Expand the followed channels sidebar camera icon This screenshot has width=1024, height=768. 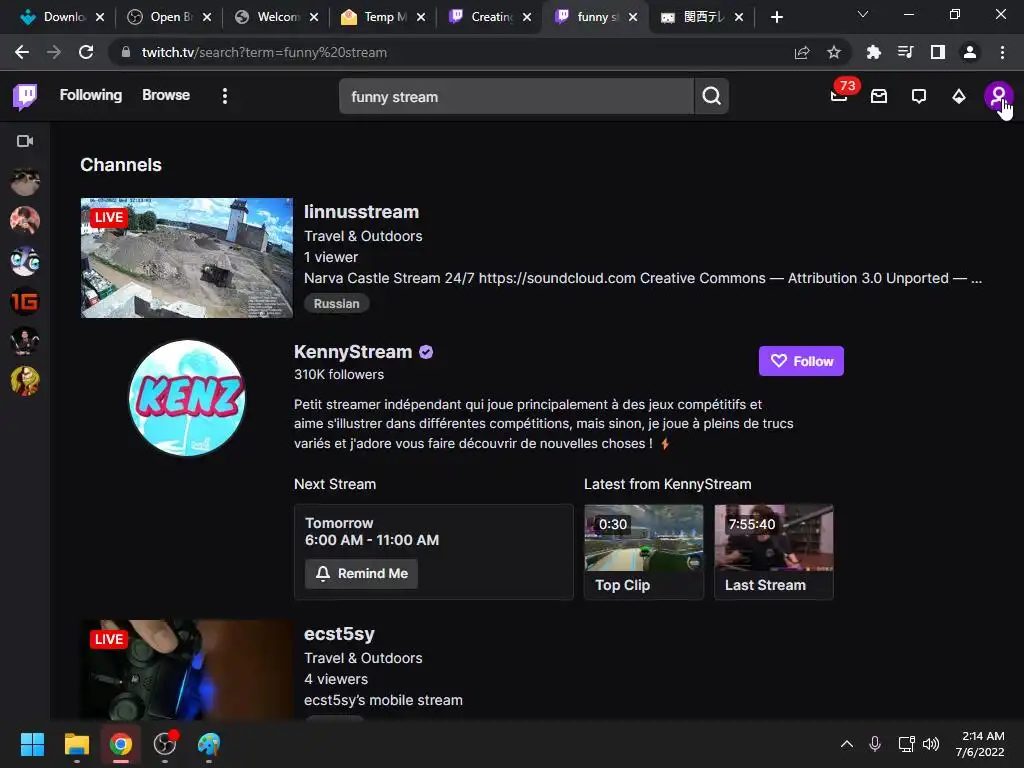[25, 141]
